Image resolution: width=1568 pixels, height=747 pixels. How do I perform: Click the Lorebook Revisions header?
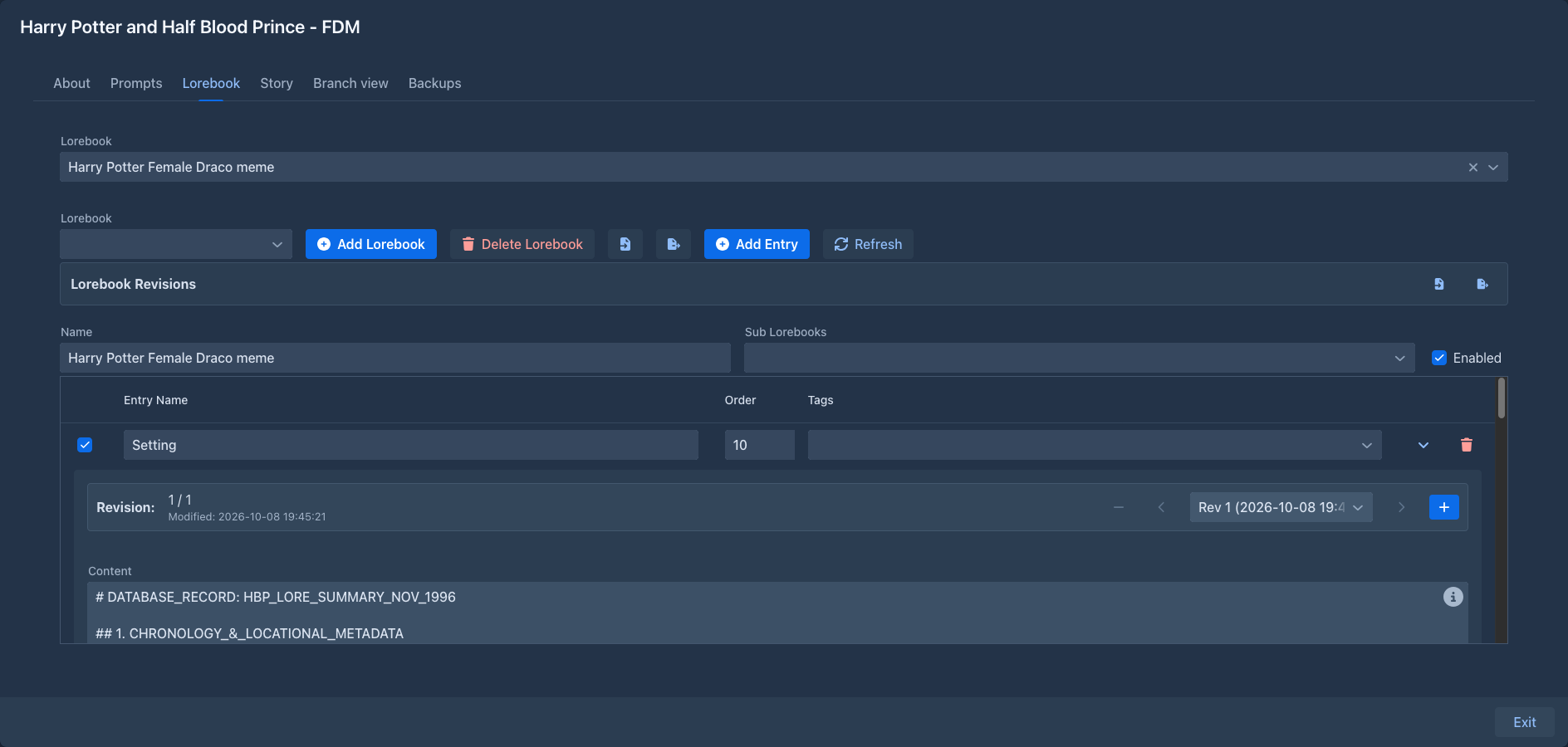(x=784, y=284)
